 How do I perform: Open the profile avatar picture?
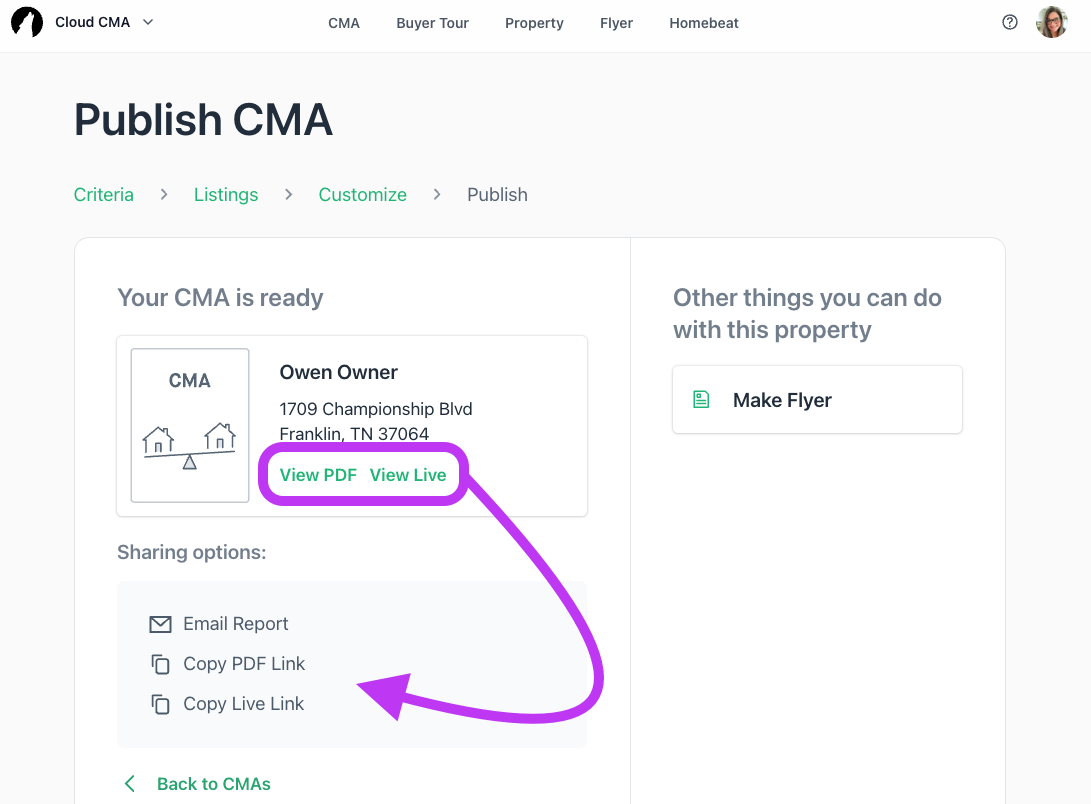pos(1051,21)
